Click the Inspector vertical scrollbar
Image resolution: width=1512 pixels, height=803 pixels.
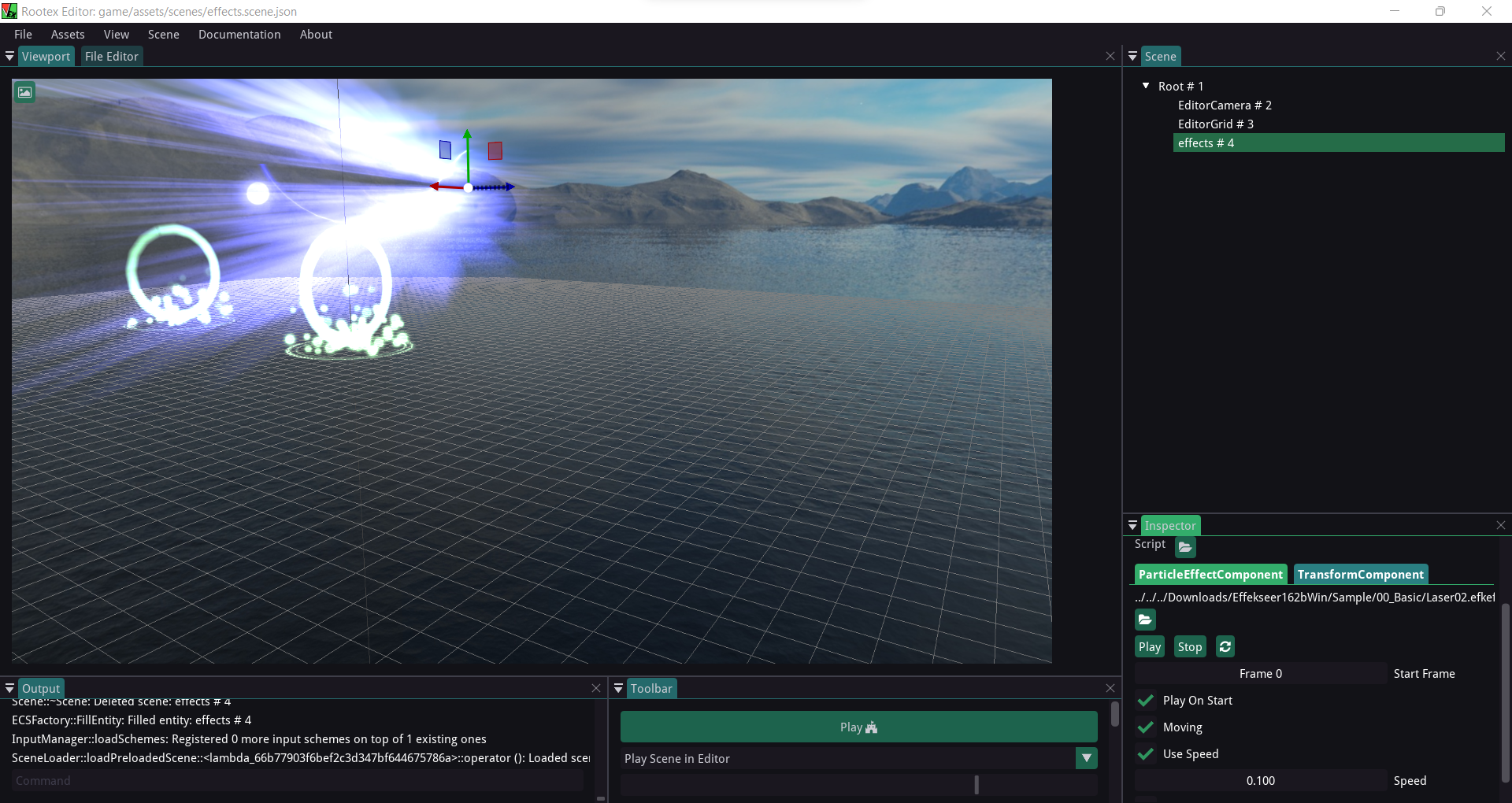(x=1506, y=693)
